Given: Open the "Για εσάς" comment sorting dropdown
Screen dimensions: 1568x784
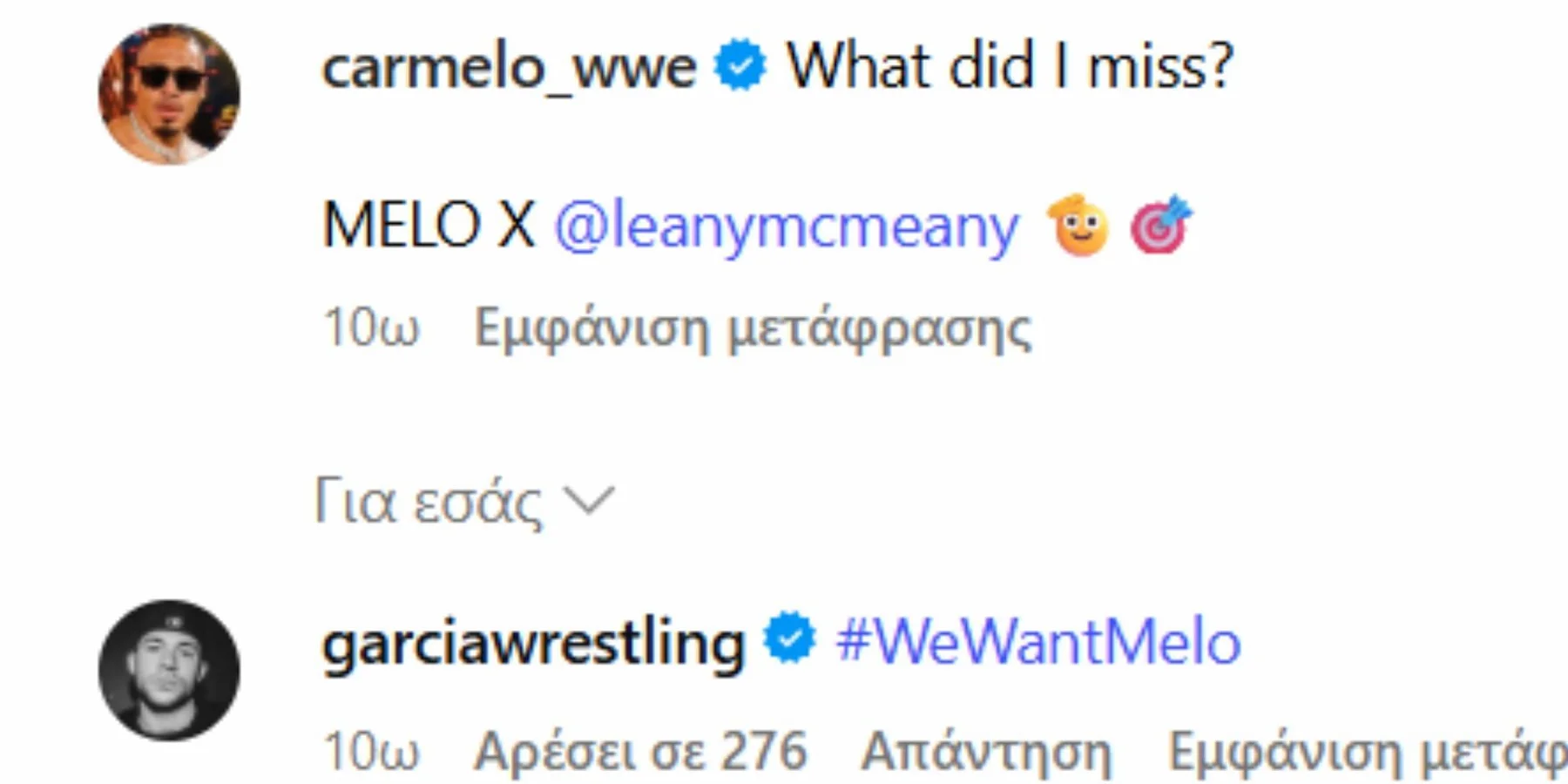Looking at the screenshot, I should (x=429, y=502).
